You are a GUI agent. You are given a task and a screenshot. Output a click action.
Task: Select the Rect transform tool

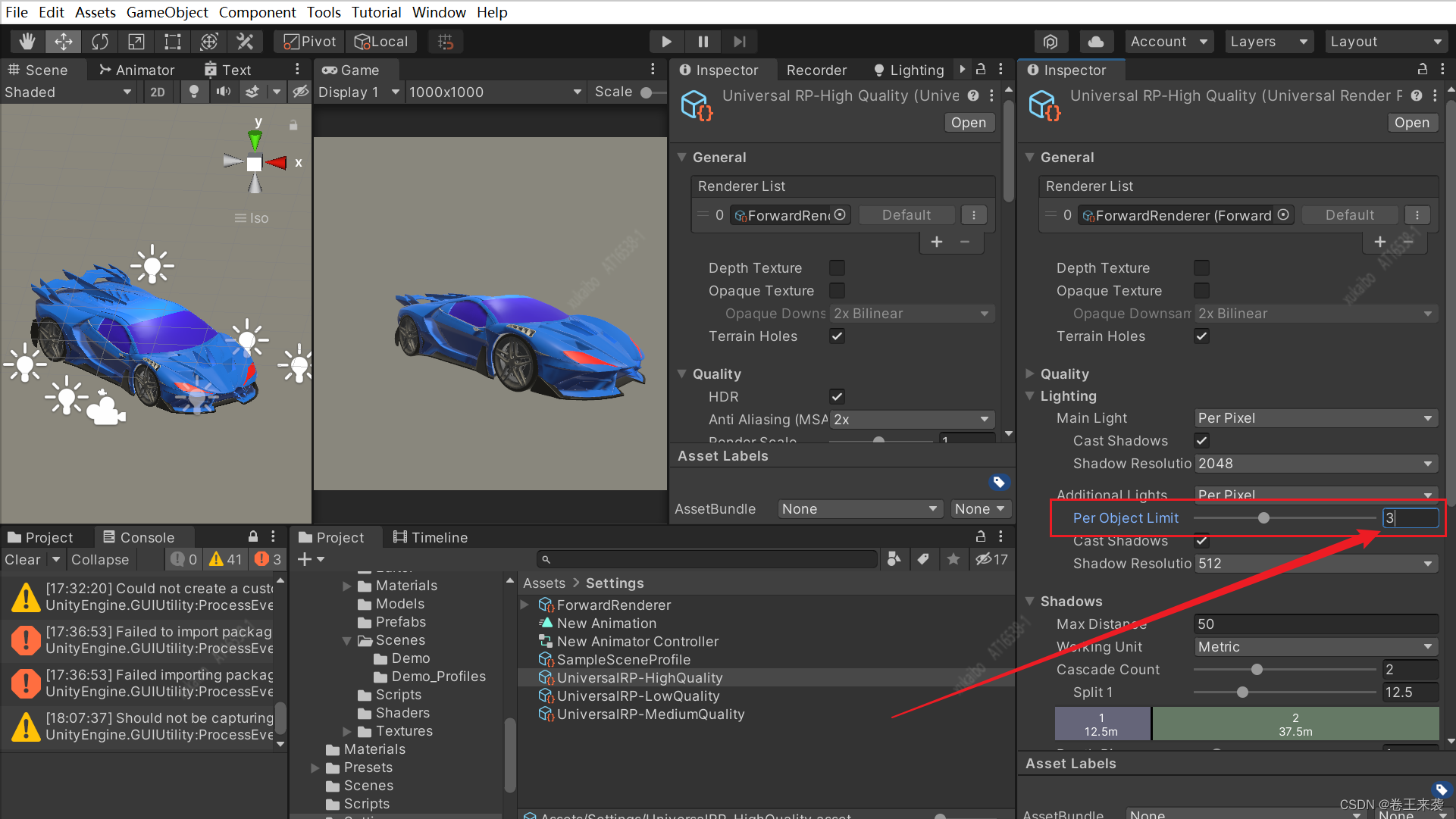click(173, 42)
